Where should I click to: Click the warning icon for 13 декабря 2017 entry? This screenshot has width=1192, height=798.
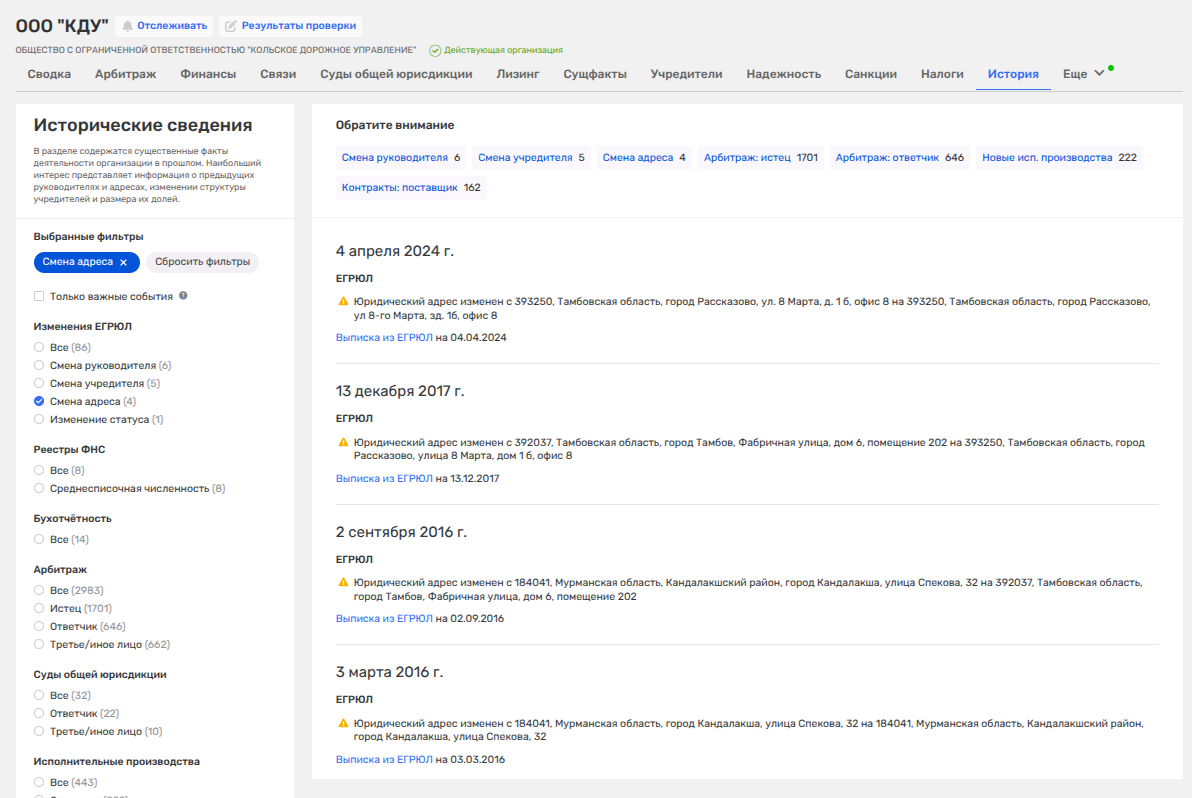(343, 442)
